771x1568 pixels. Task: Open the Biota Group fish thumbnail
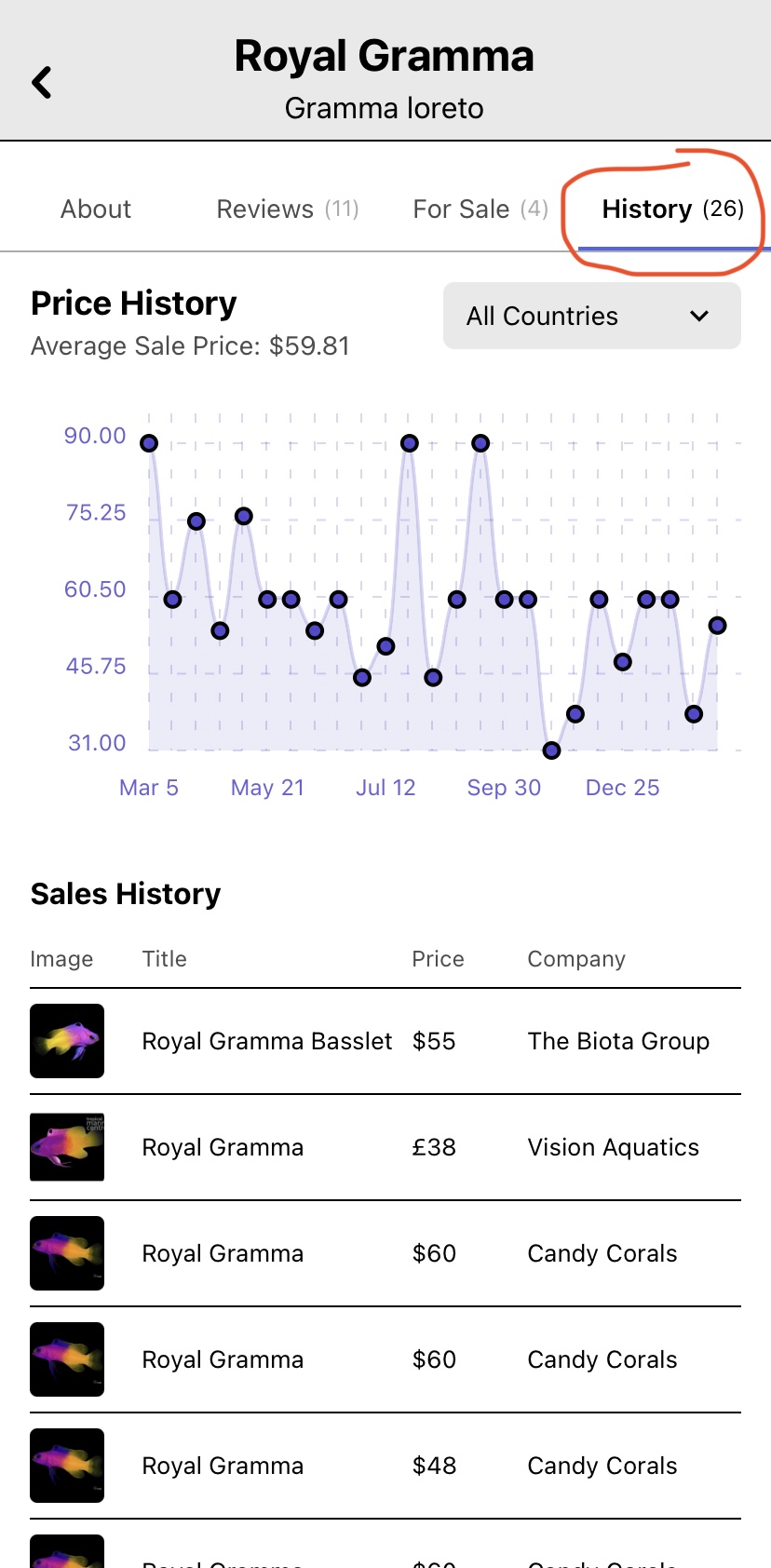click(67, 1041)
